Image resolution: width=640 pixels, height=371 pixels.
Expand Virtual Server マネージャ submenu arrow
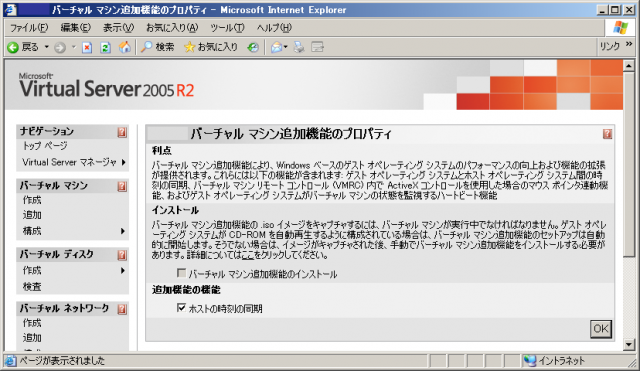(123, 162)
